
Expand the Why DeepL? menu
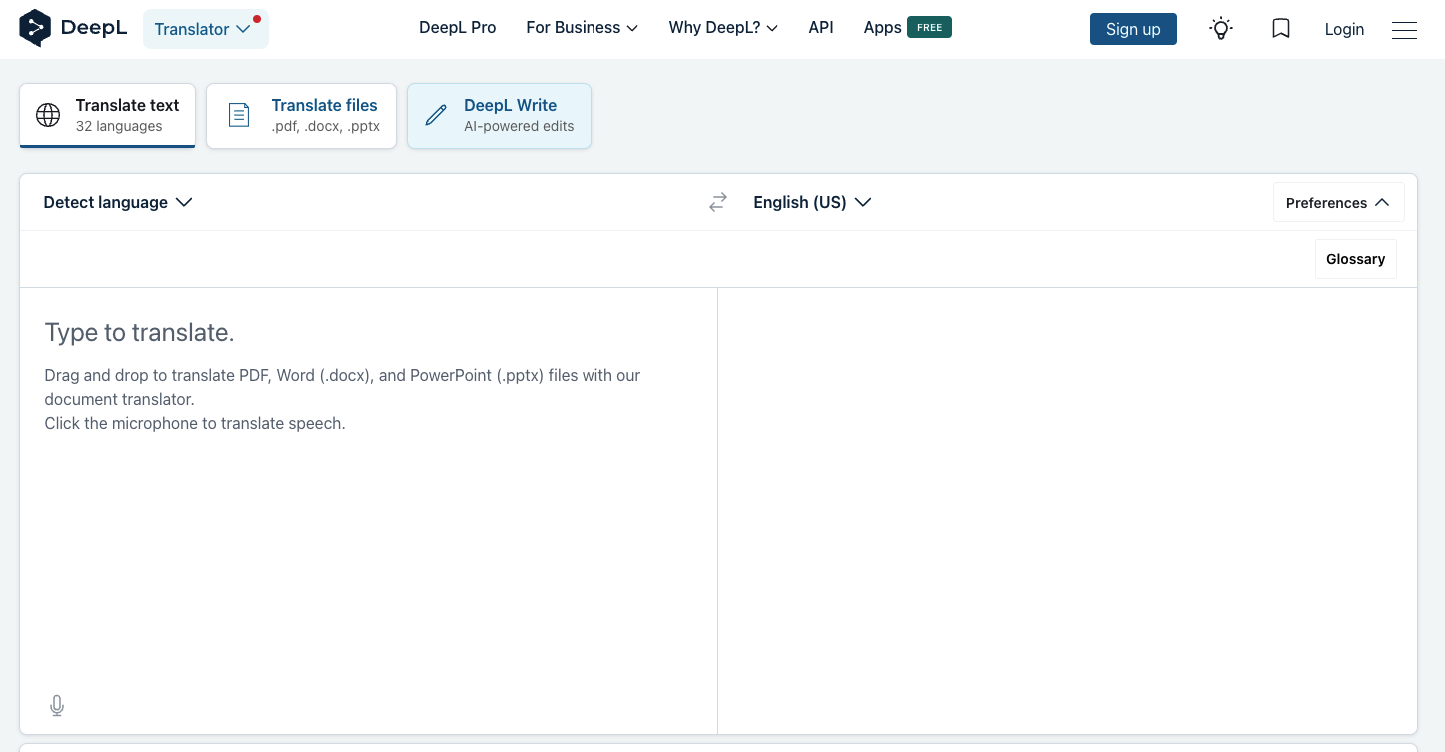(723, 28)
